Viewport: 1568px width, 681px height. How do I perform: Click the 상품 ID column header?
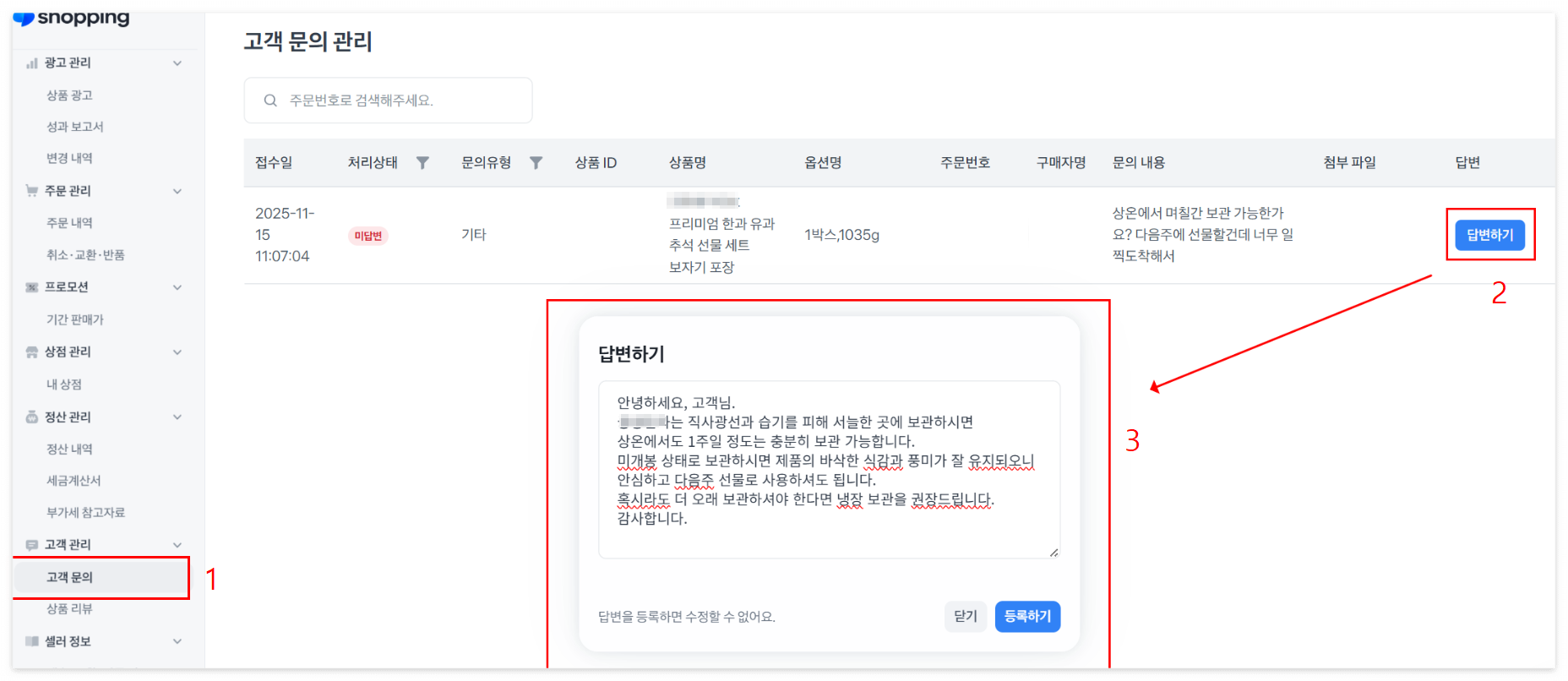pos(596,163)
